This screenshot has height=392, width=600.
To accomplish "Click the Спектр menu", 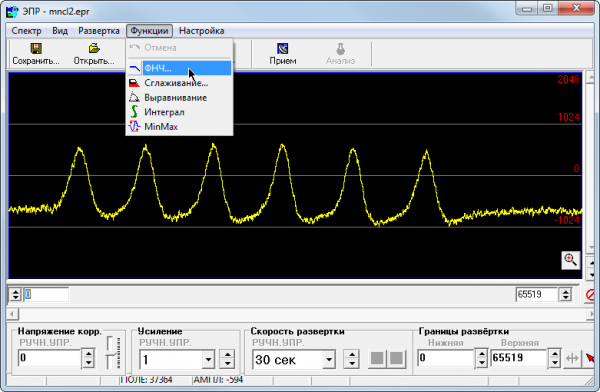I will click(26, 31).
